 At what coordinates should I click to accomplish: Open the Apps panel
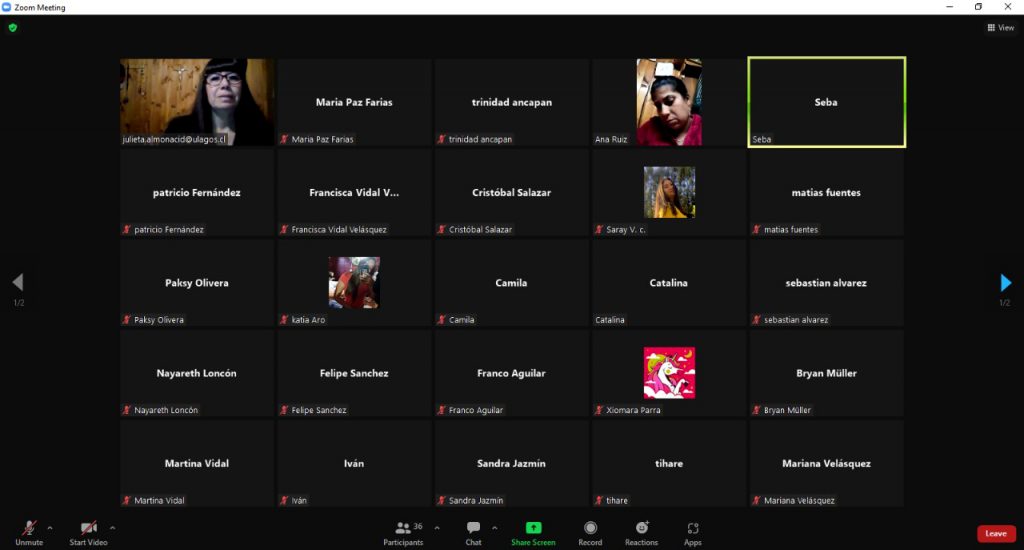(x=692, y=529)
